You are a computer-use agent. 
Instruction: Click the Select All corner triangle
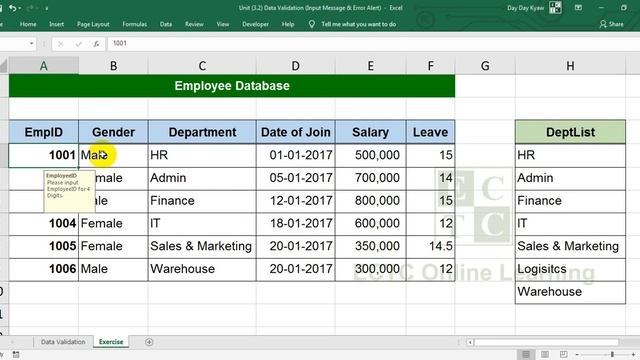click(4, 66)
